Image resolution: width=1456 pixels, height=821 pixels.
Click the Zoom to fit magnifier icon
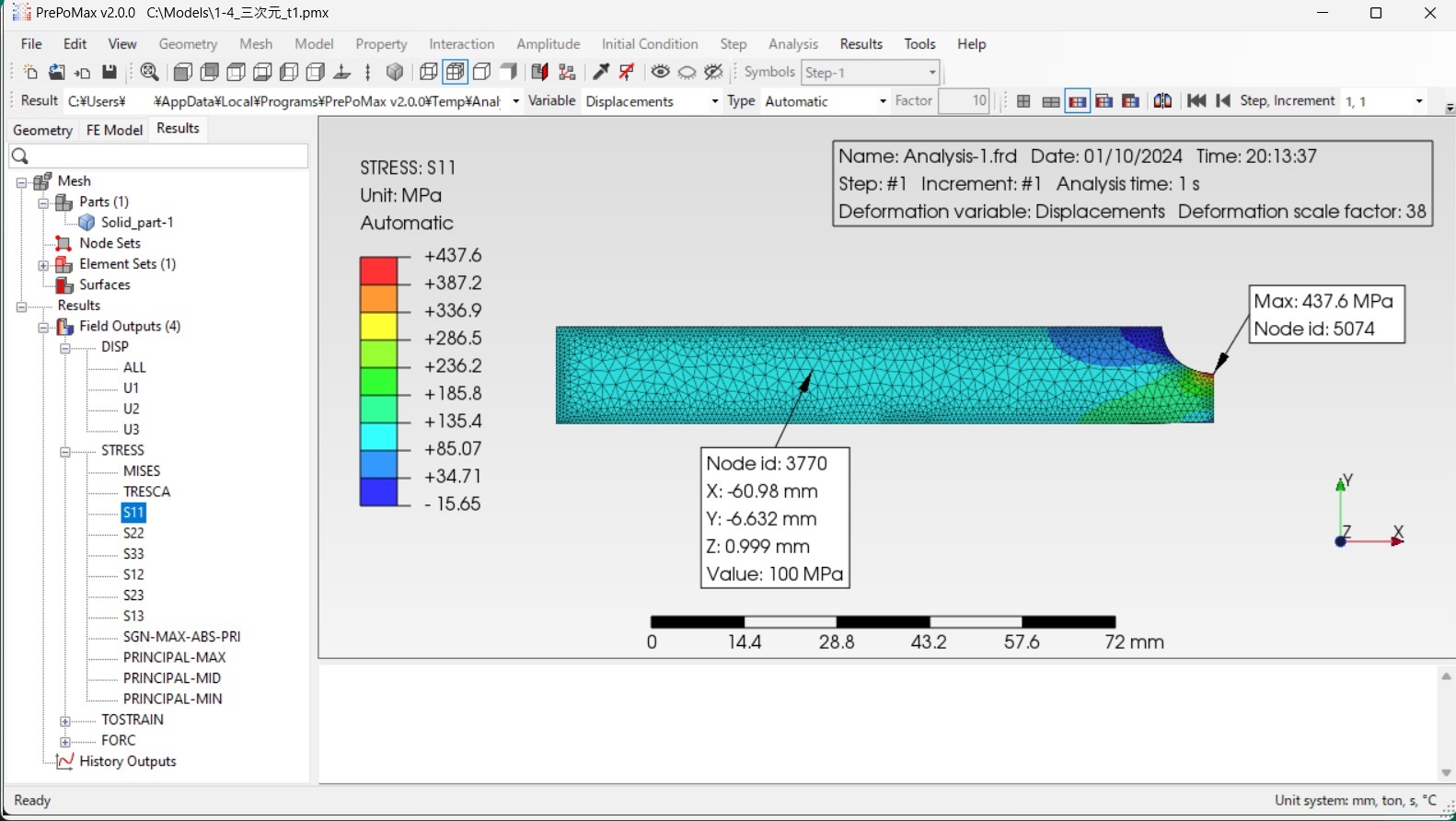(x=149, y=73)
